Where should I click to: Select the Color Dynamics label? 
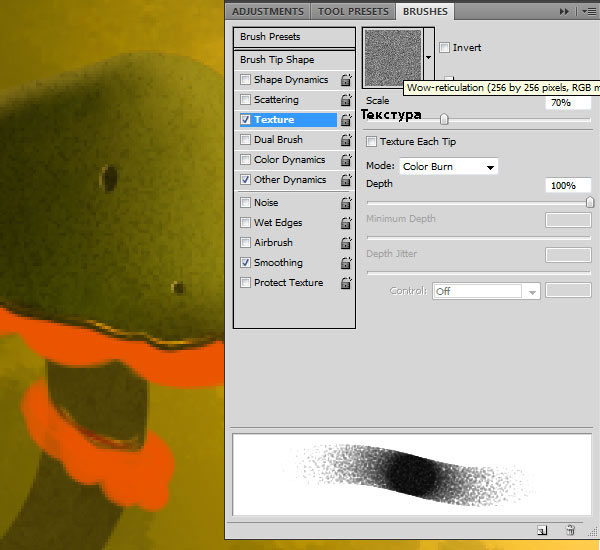click(x=290, y=160)
